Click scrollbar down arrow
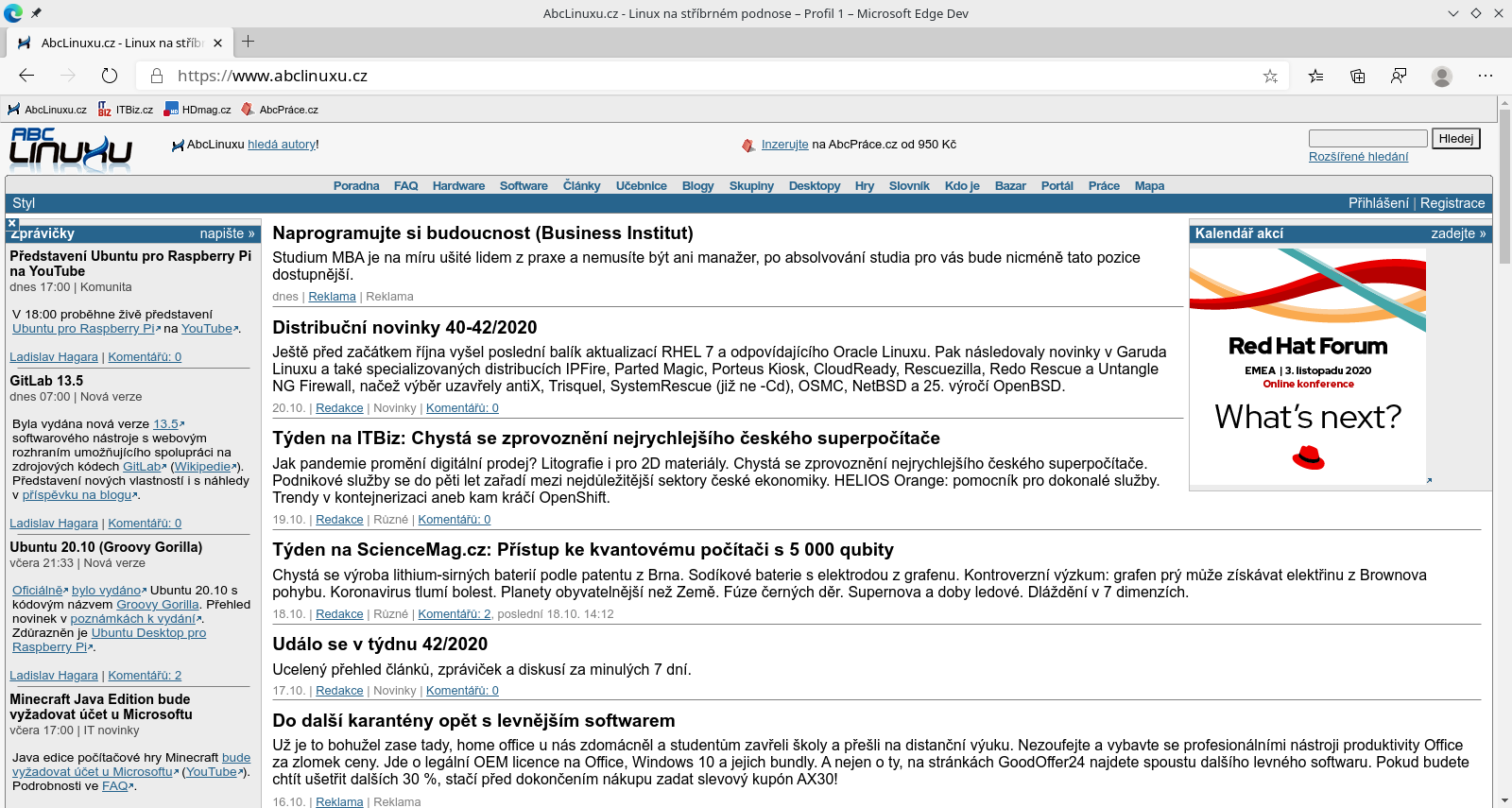This screenshot has height=808, width=1512. click(x=1504, y=799)
